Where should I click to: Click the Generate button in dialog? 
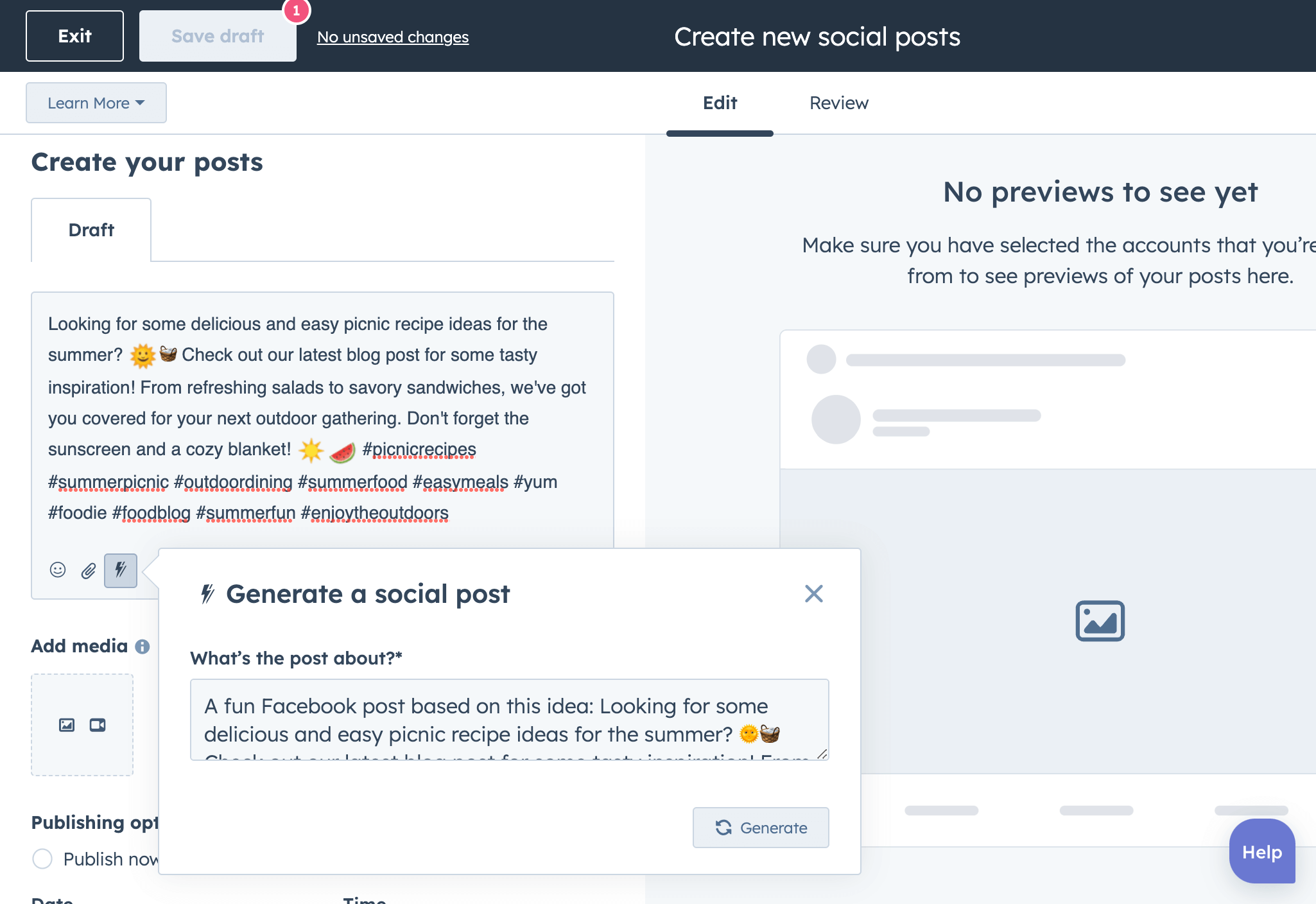761,827
